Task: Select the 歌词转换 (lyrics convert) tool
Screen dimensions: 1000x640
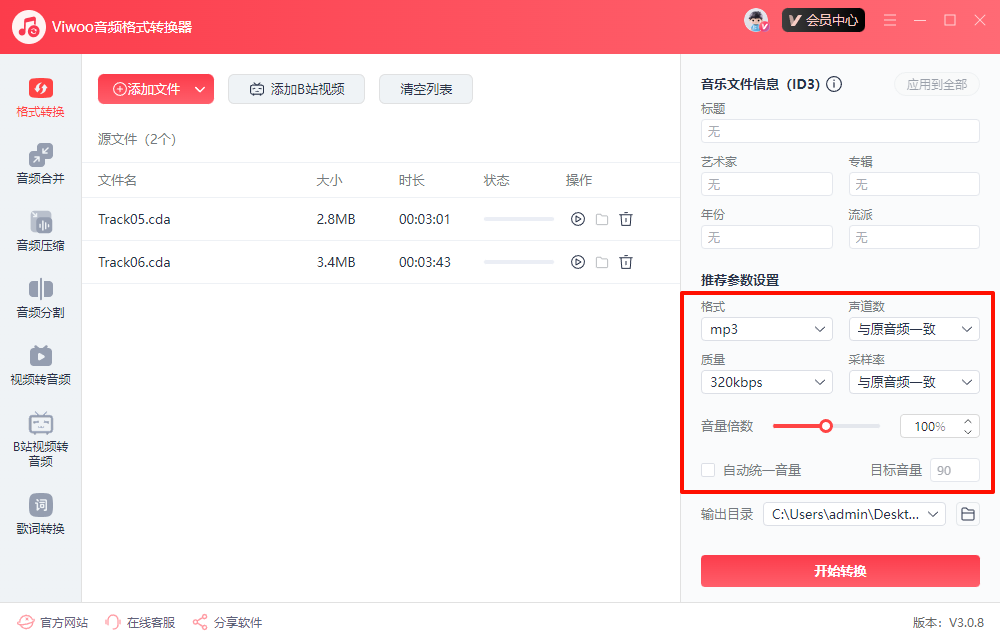Action: click(x=40, y=512)
